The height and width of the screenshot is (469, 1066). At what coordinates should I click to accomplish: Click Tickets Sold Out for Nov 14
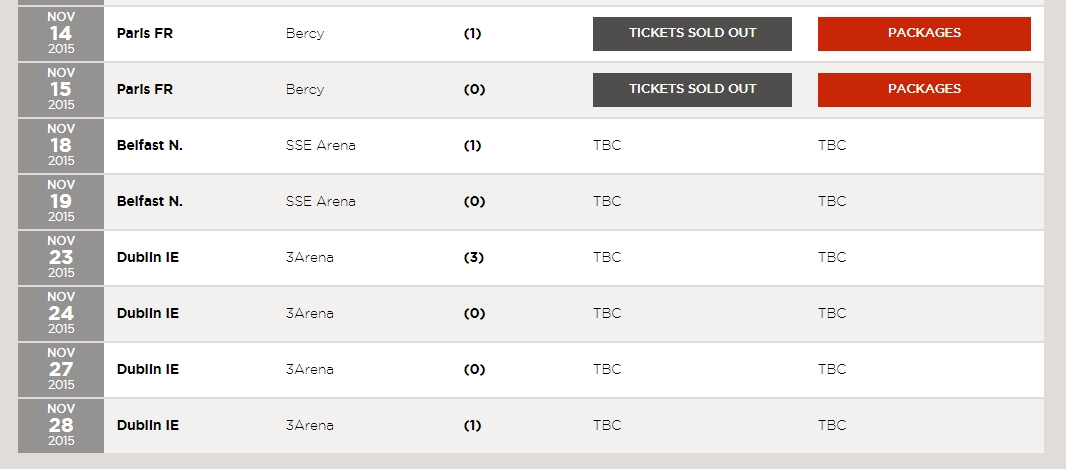(692, 34)
